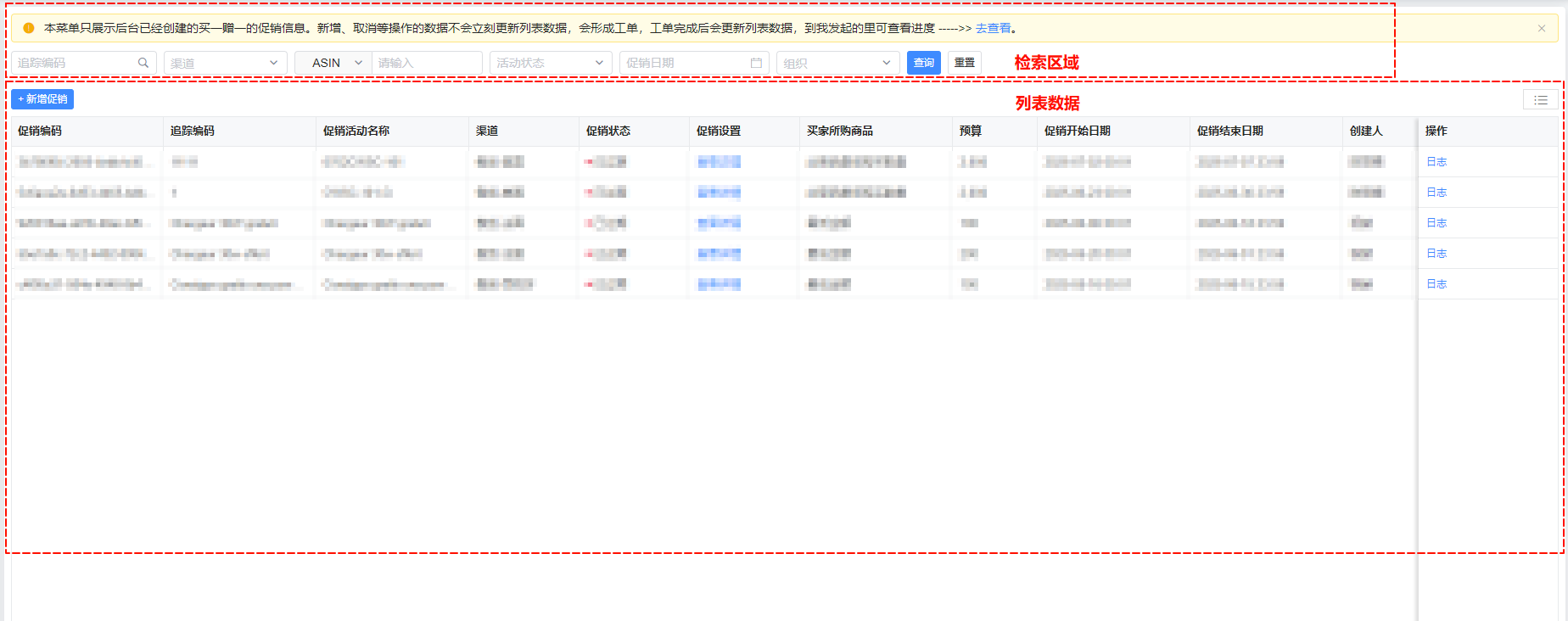
Task: Expand the 渠道 dropdown
Action: pos(225,63)
